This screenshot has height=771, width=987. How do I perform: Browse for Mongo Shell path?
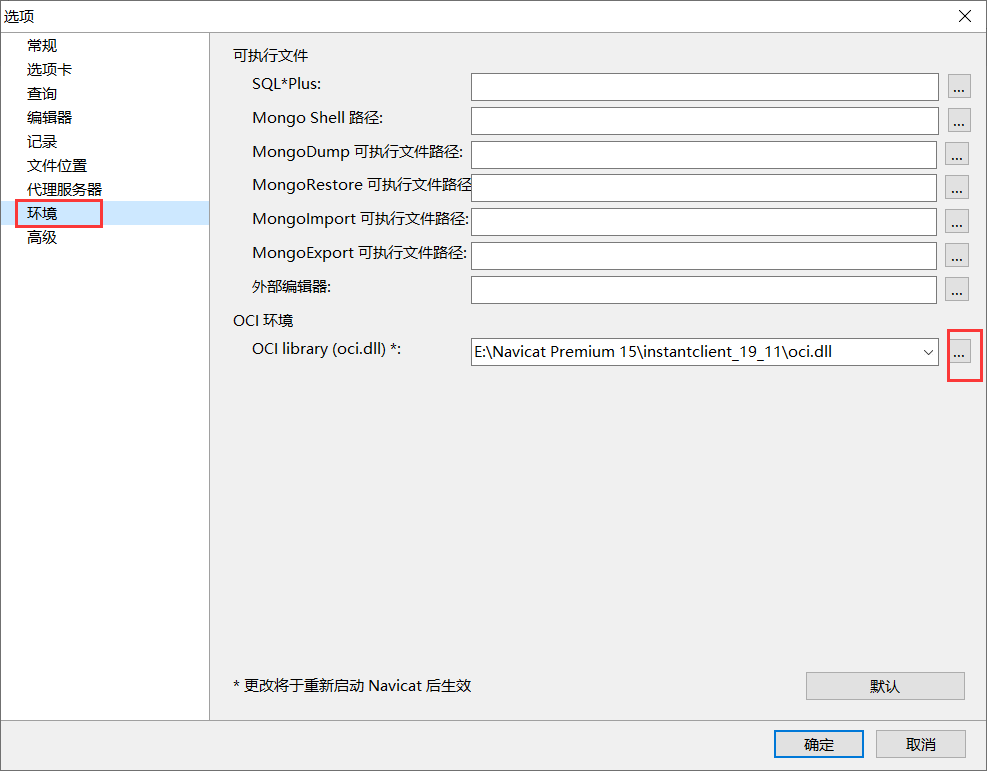pos(958,121)
